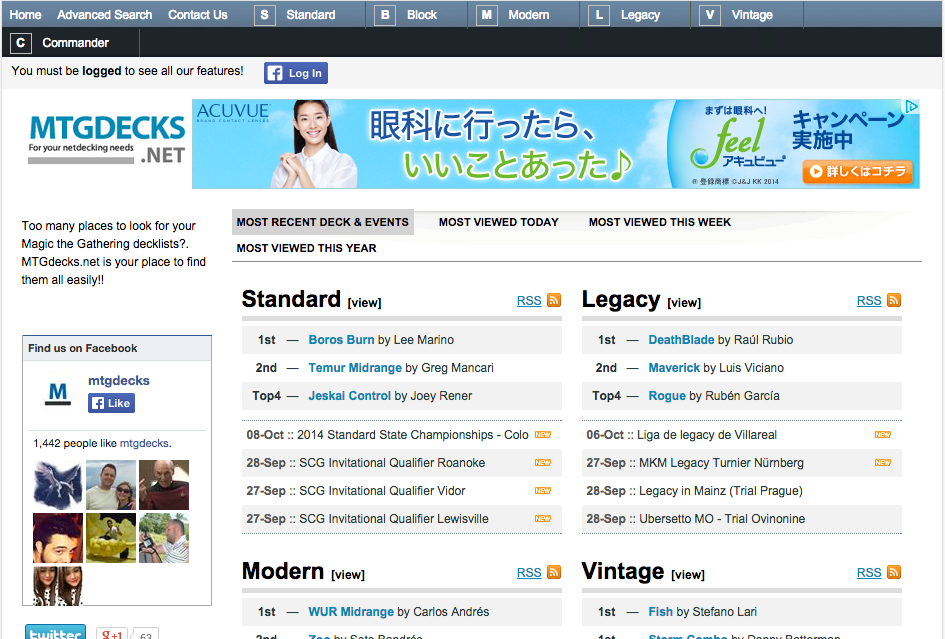Open the Standard format menu
This screenshot has height=639, width=945.
point(310,15)
